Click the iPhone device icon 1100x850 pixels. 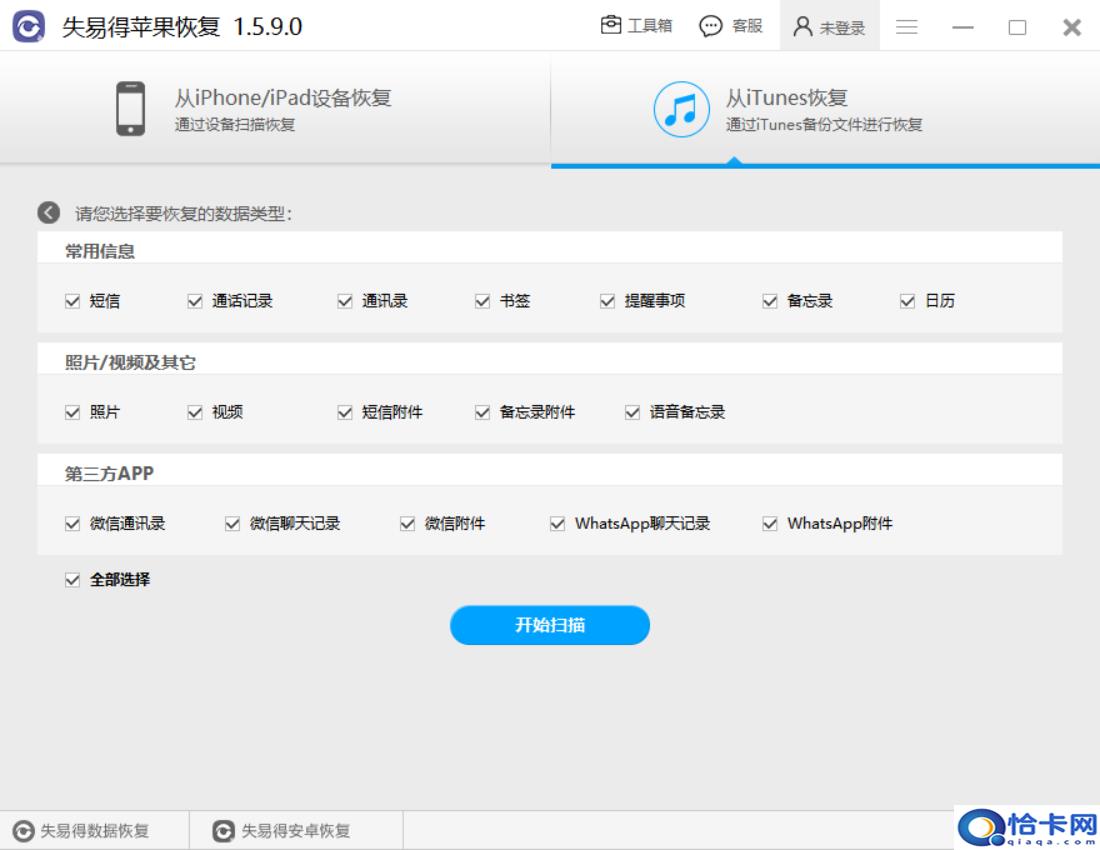pyautogui.click(x=130, y=108)
